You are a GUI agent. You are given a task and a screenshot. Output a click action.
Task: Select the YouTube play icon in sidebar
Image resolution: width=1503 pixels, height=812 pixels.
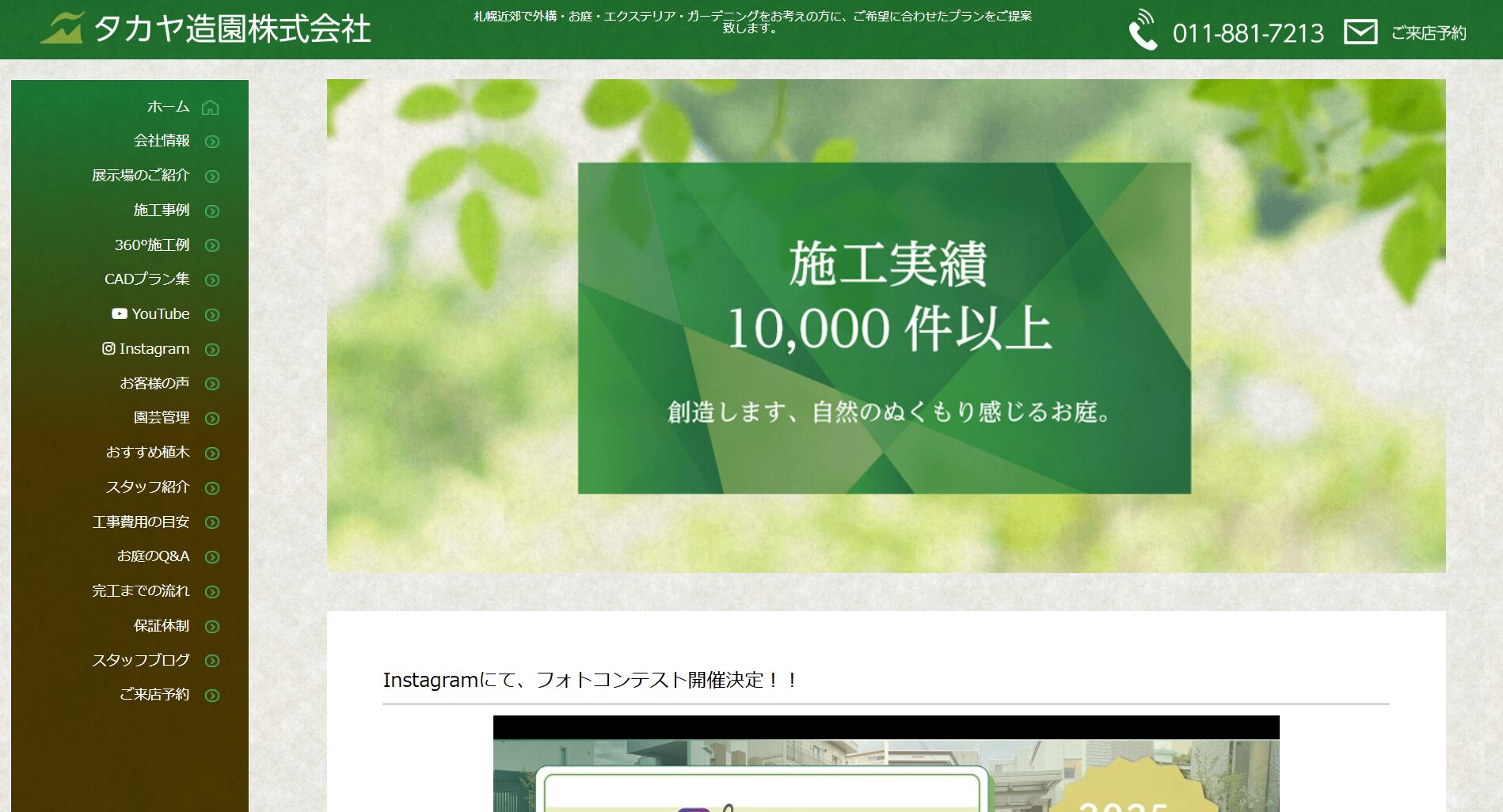click(x=118, y=313)
